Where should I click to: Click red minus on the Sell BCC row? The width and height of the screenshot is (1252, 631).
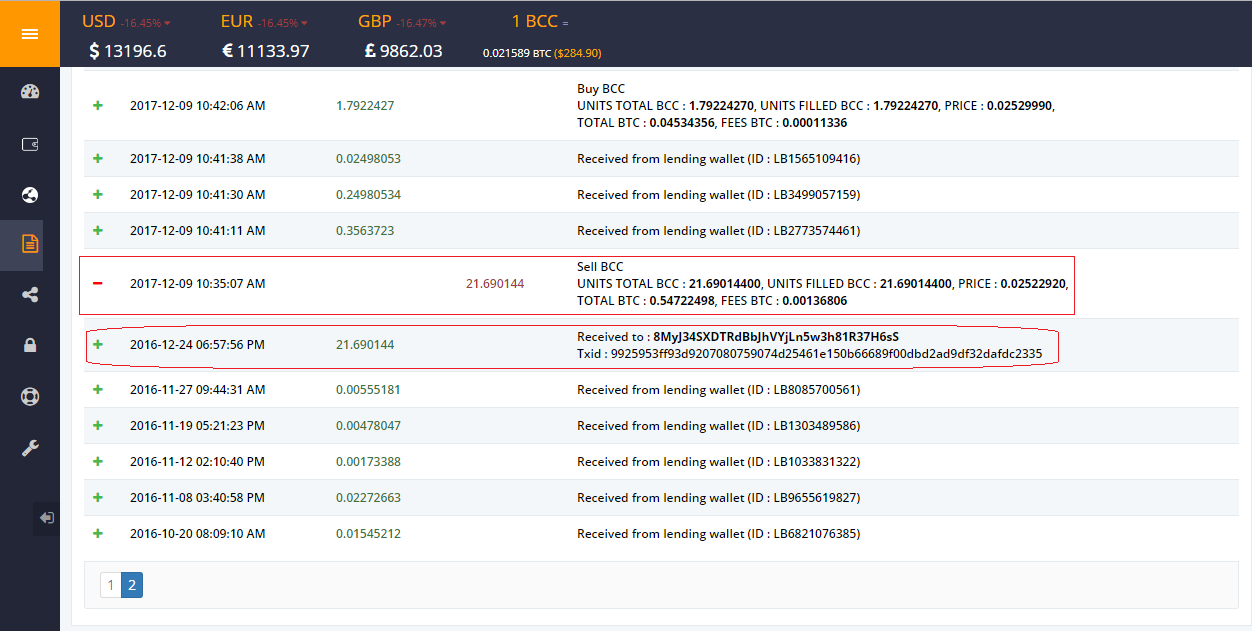click(98, 284)
